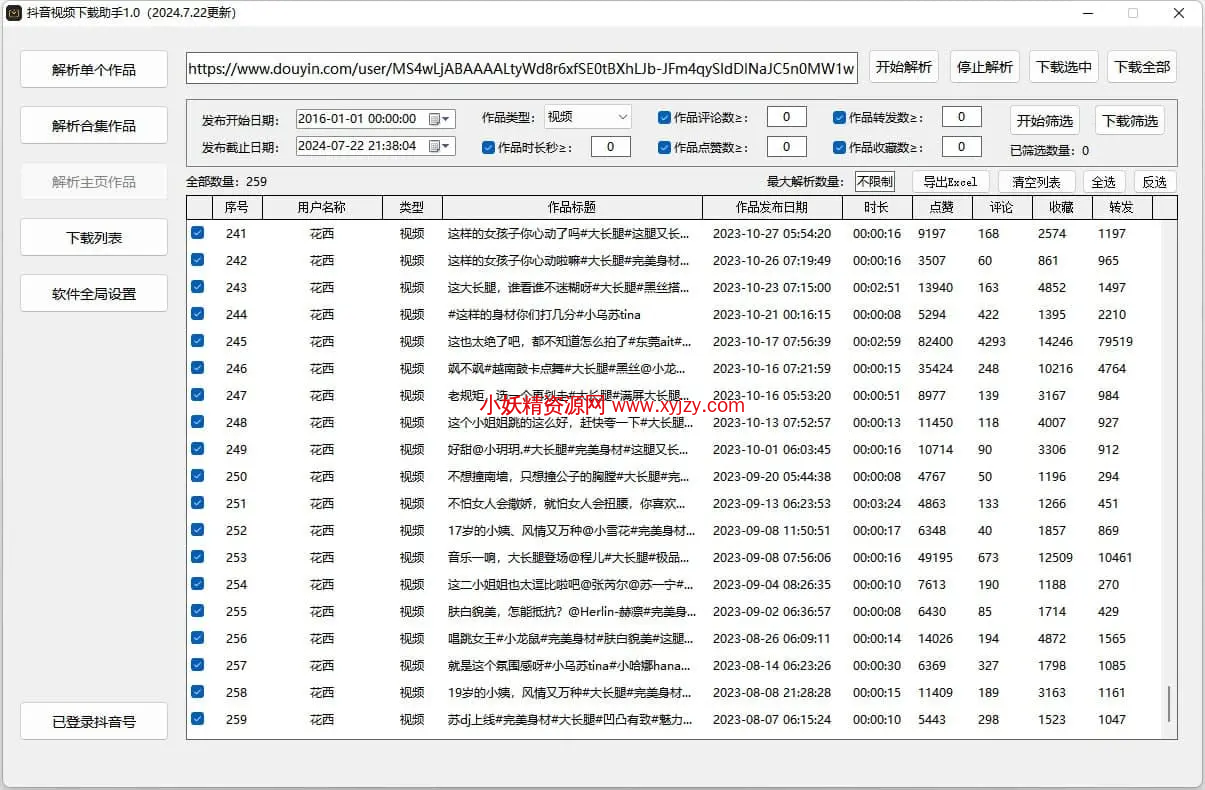This screenshot has width=1205, height=790.
Task: Toggle the 作品点赞数≥ checkbox
Action: [x=664, y=147]
